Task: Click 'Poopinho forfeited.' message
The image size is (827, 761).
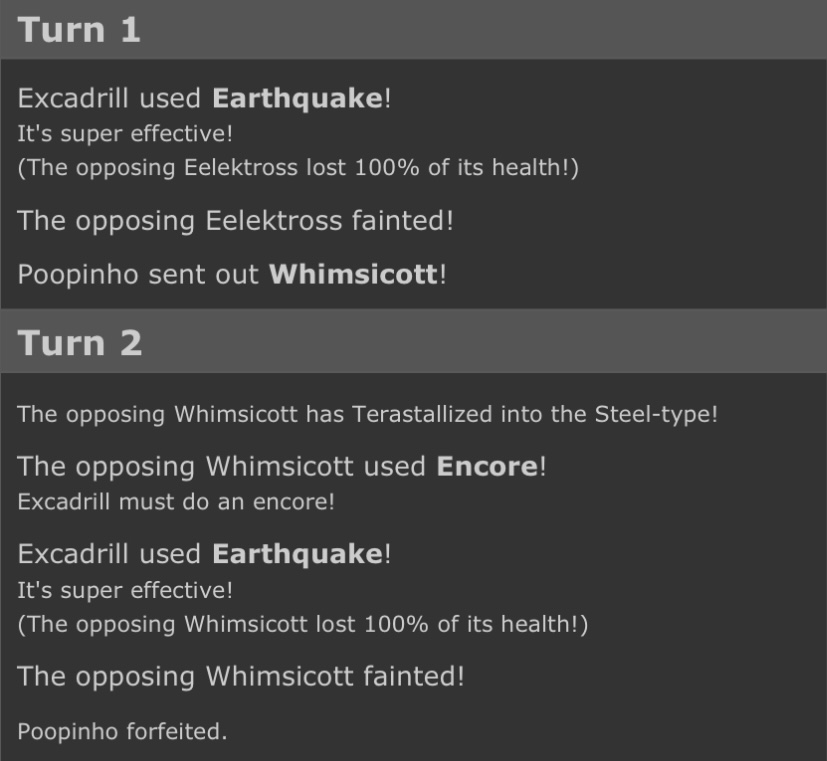Action: click(x=122, y=731)
